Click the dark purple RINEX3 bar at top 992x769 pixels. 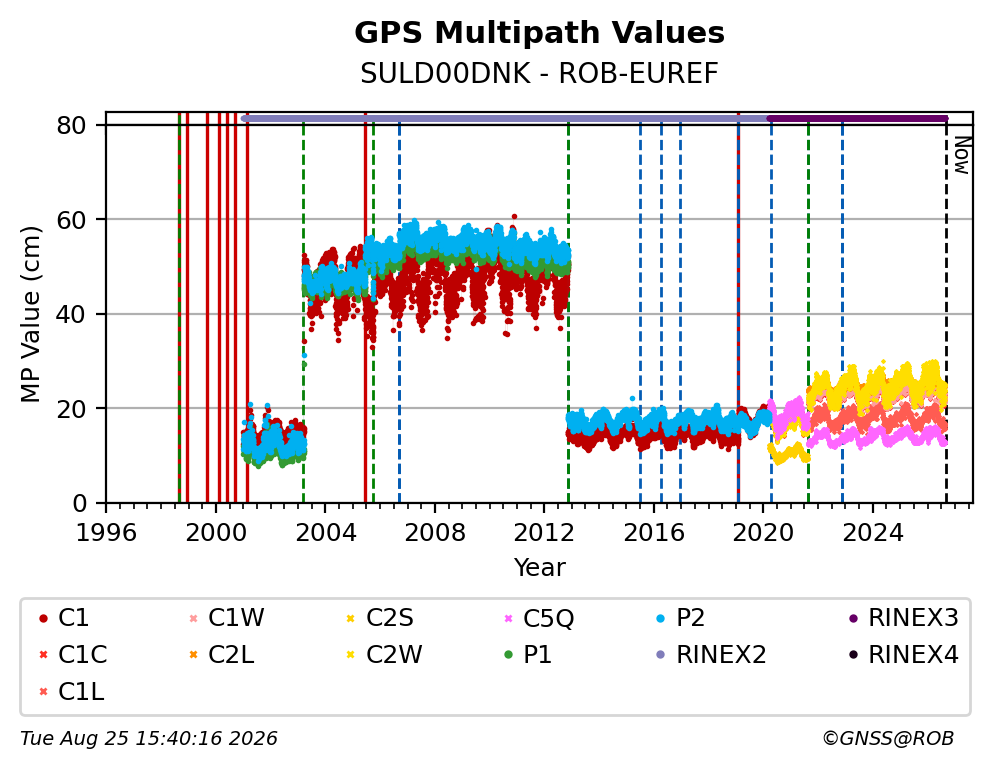[x=858, y=119]
